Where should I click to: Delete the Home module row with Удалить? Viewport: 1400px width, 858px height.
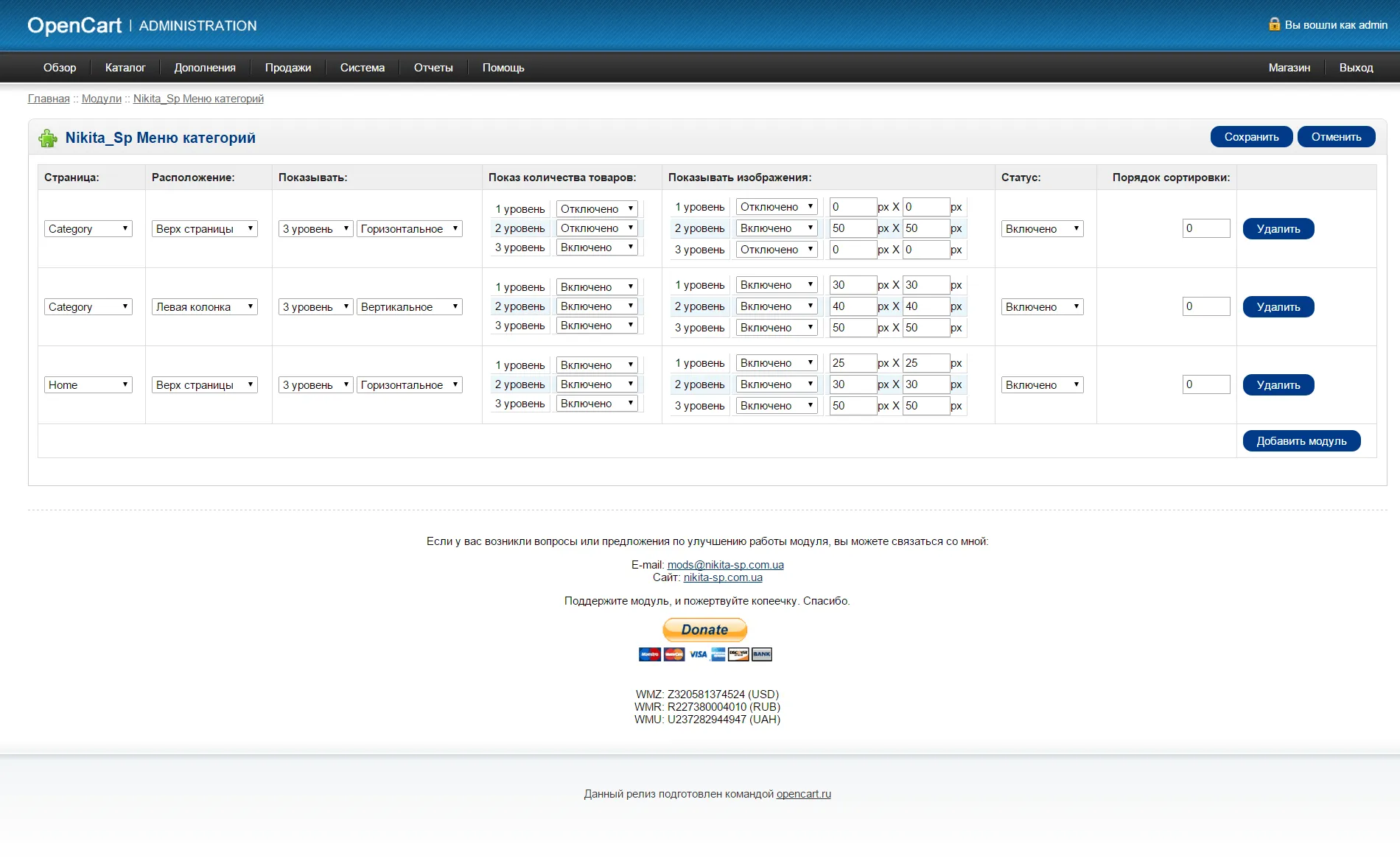point(1278,385)
